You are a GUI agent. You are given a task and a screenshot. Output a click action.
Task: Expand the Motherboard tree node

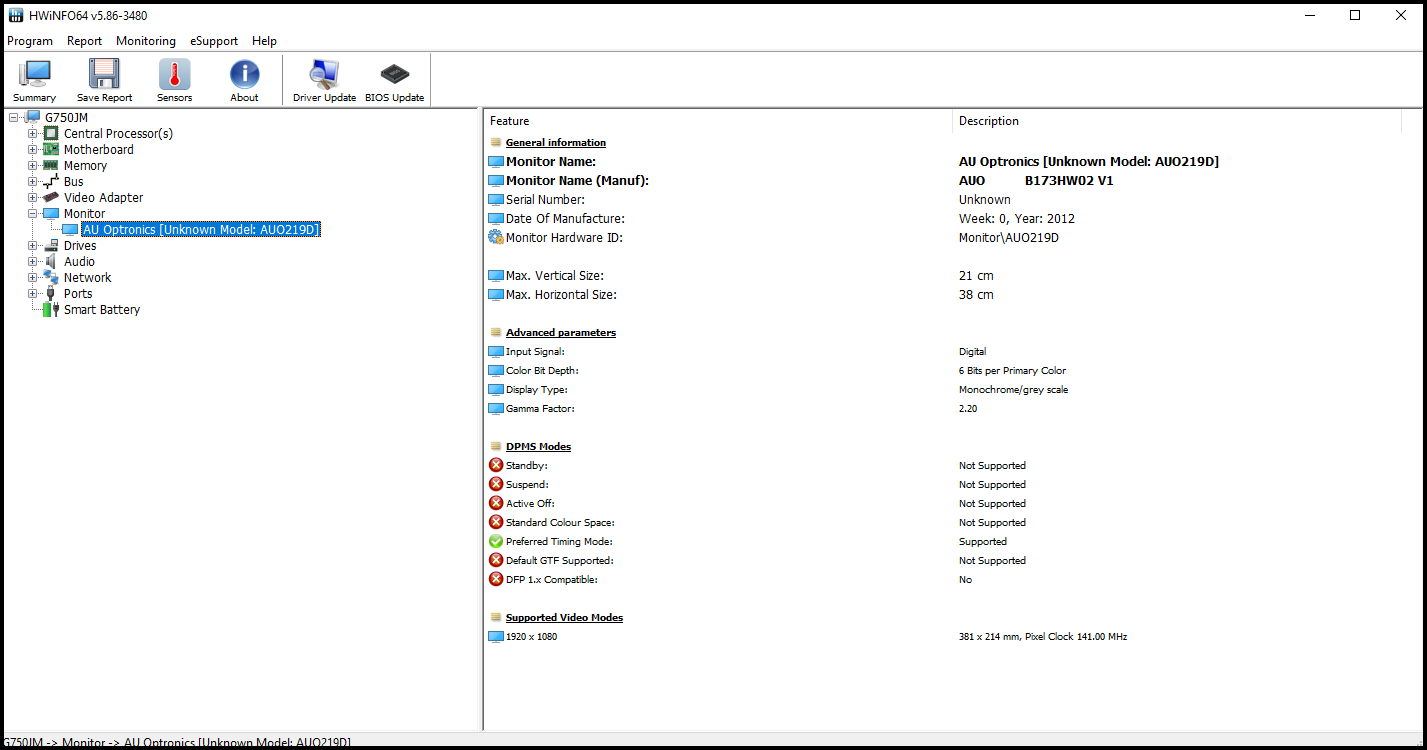33,150
